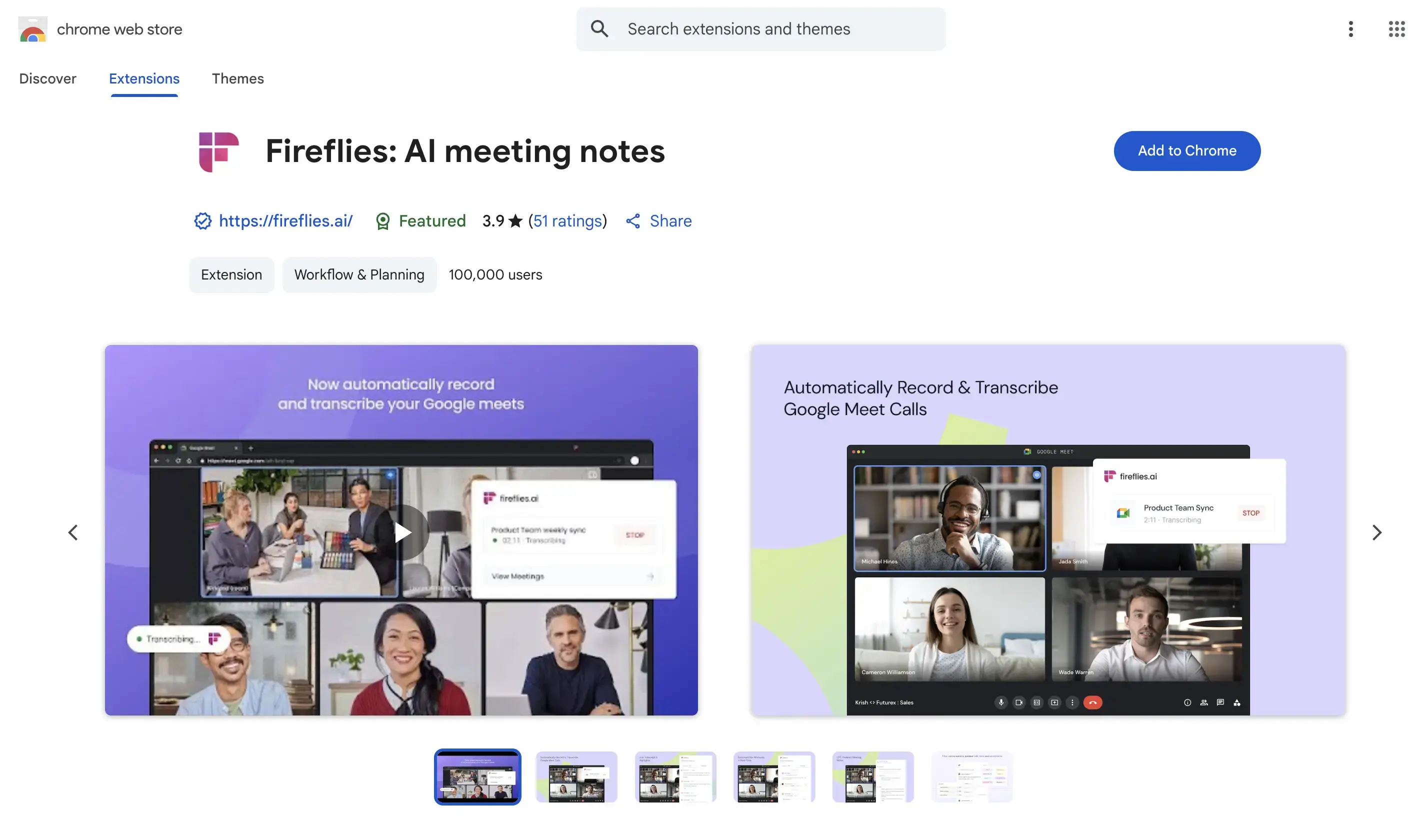This screenshot has width=1419, height=840.
Task: Open the second screenshot thumbnail
Action: click(576, 776)
